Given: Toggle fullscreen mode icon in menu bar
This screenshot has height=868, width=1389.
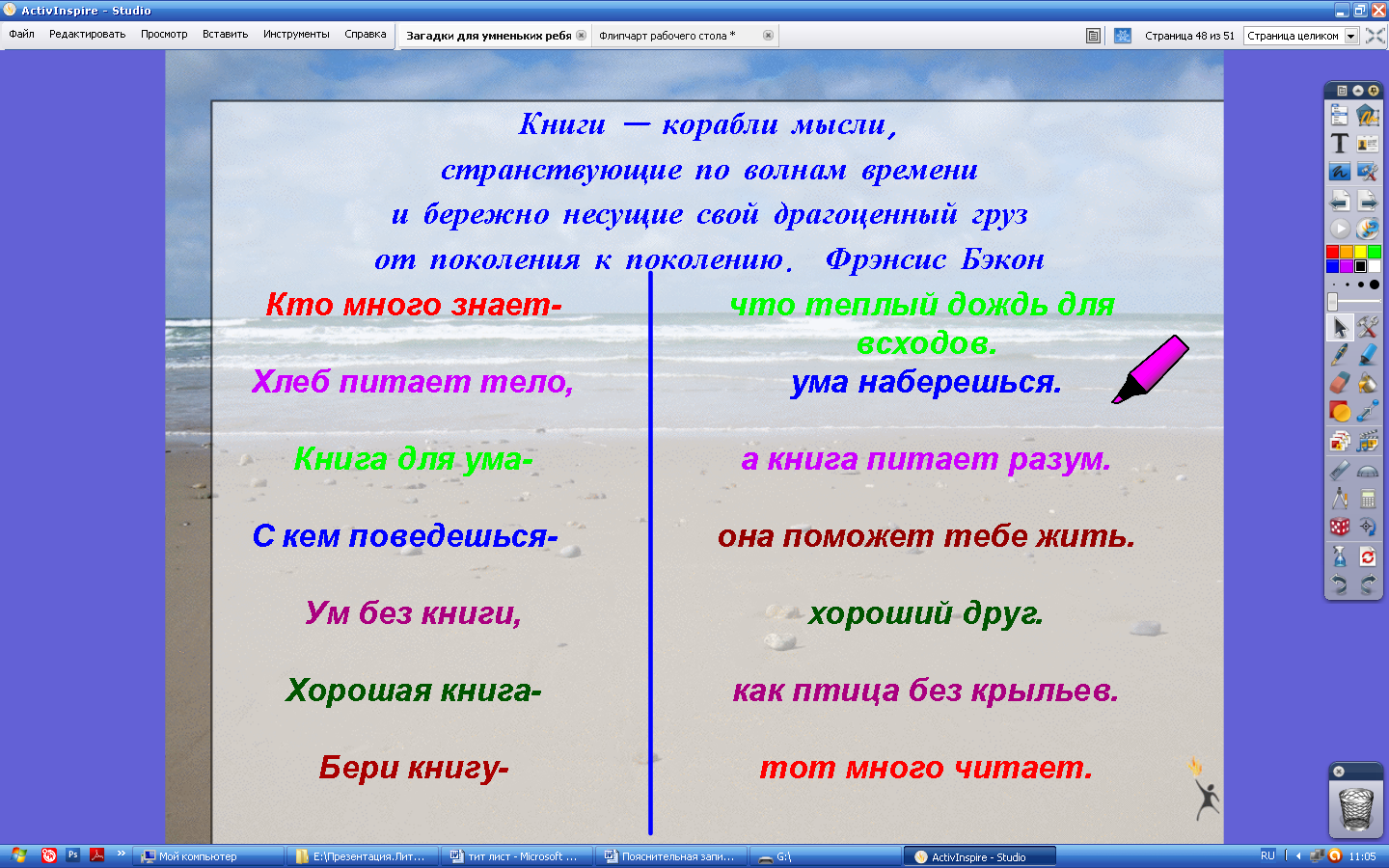Looking at the screenshot, I should [1375, 36].
